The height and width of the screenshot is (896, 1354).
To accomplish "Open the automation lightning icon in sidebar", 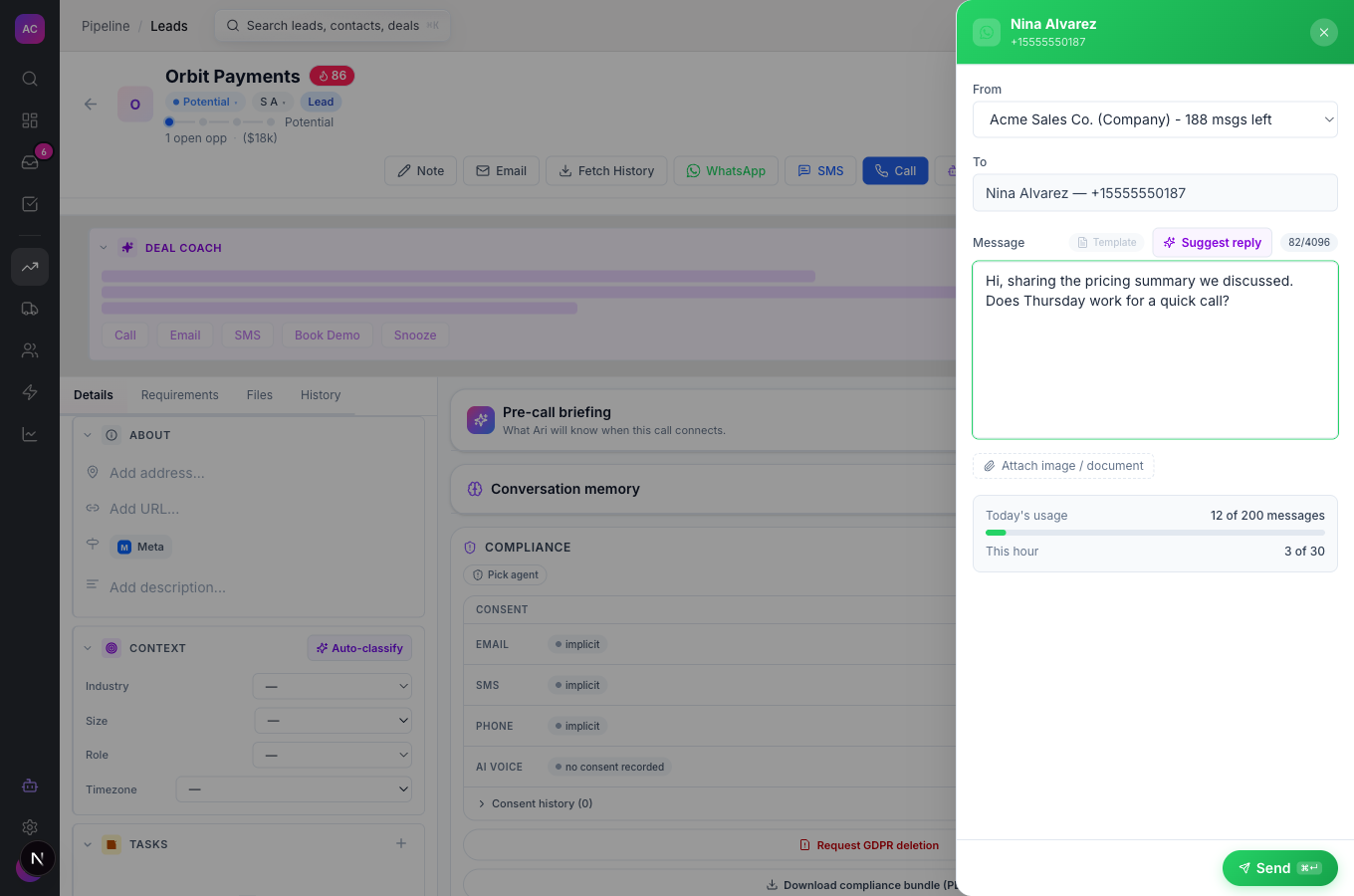I will tap(30, 392).
